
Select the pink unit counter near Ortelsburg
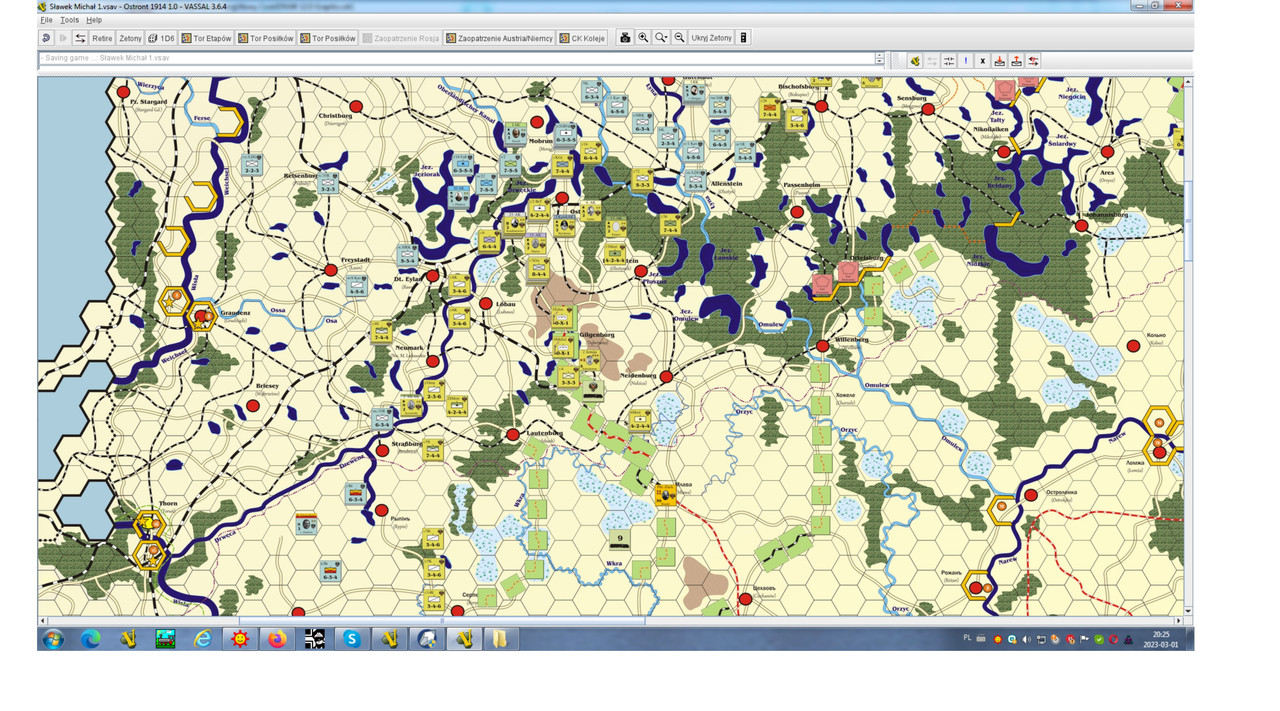(848, 271)
